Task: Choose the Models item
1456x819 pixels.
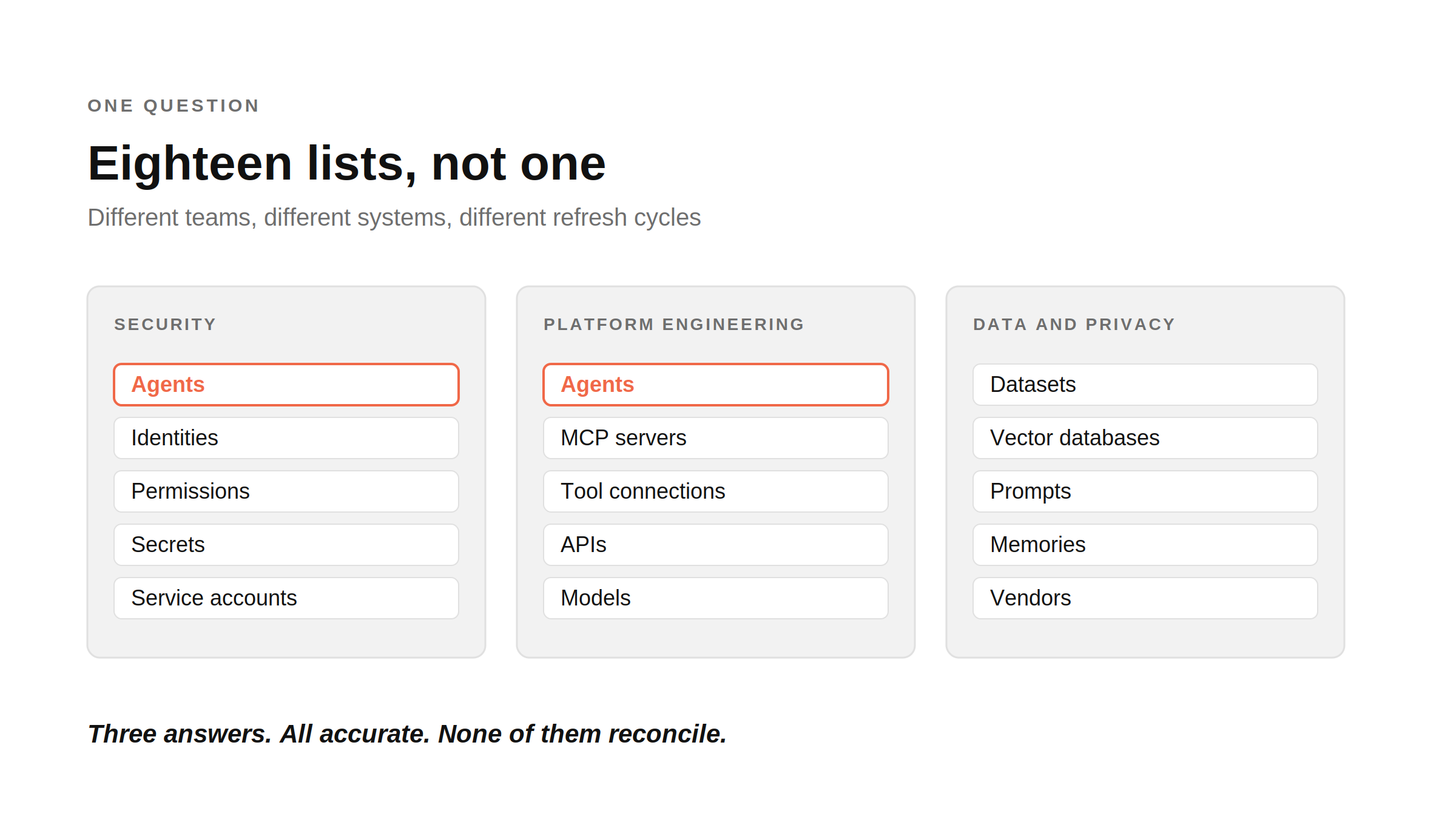Action: pos(715,598)
